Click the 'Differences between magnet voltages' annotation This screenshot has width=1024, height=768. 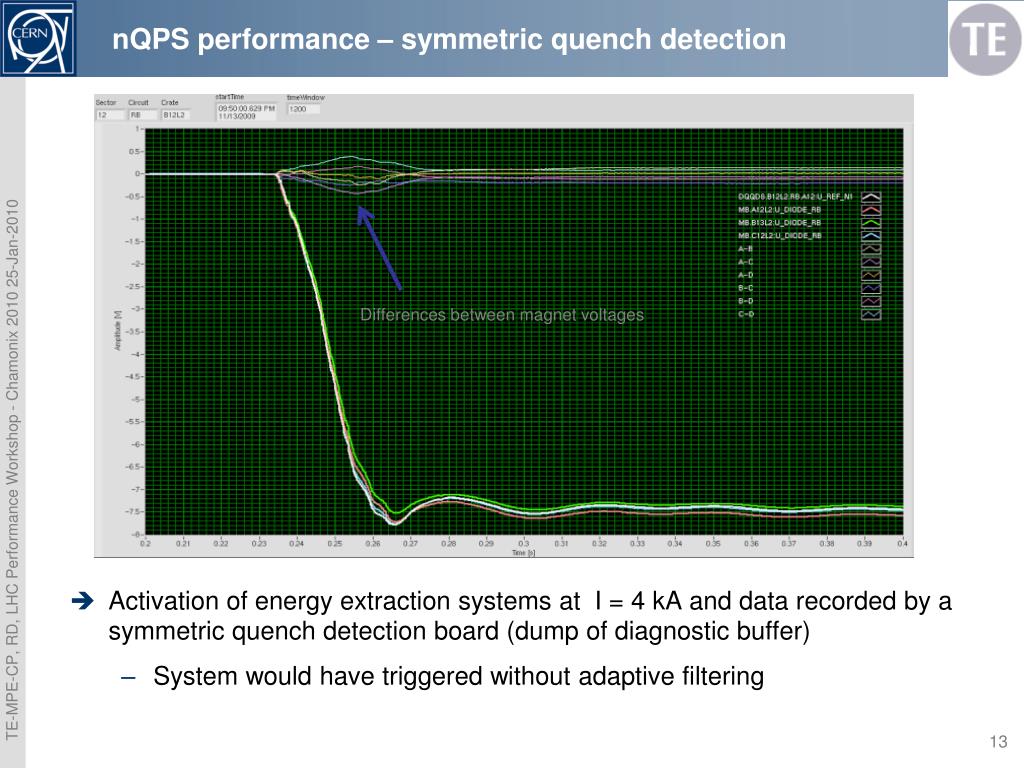tap(502, 315)
